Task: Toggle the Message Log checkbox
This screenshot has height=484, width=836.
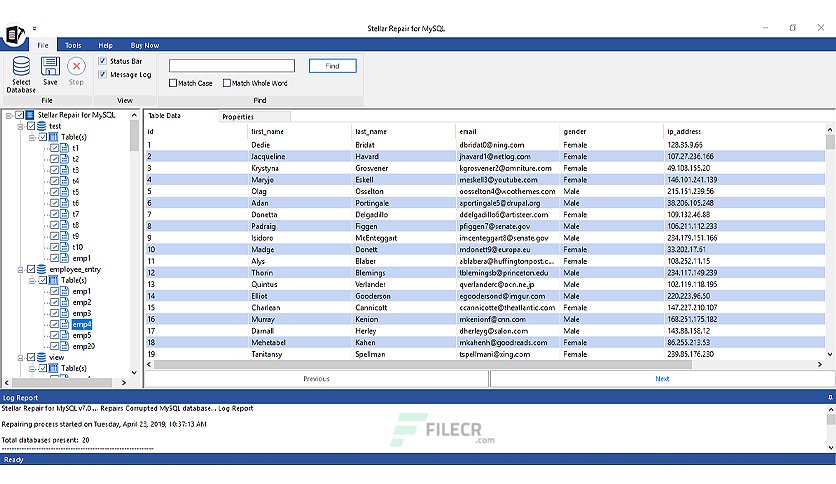Action: (102, 75)
